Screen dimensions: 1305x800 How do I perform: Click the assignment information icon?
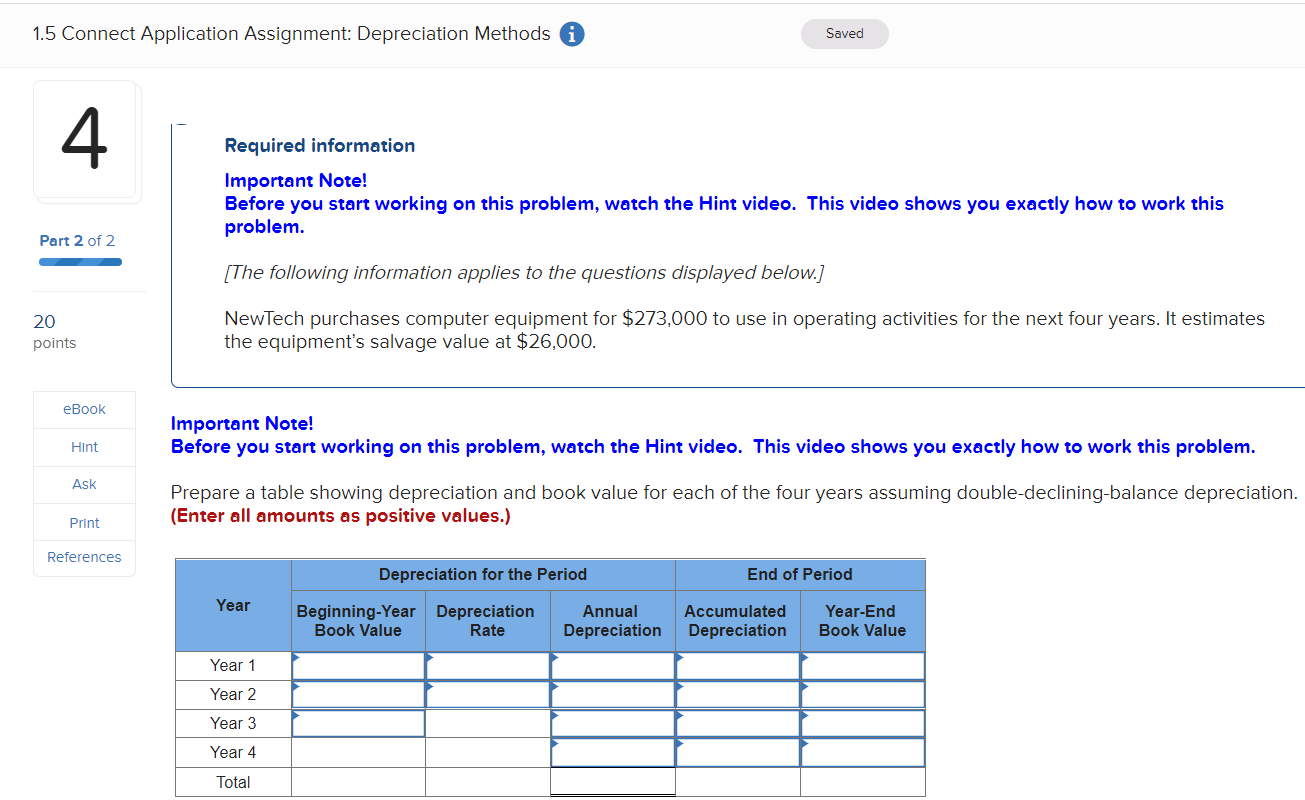coord(571,33)
